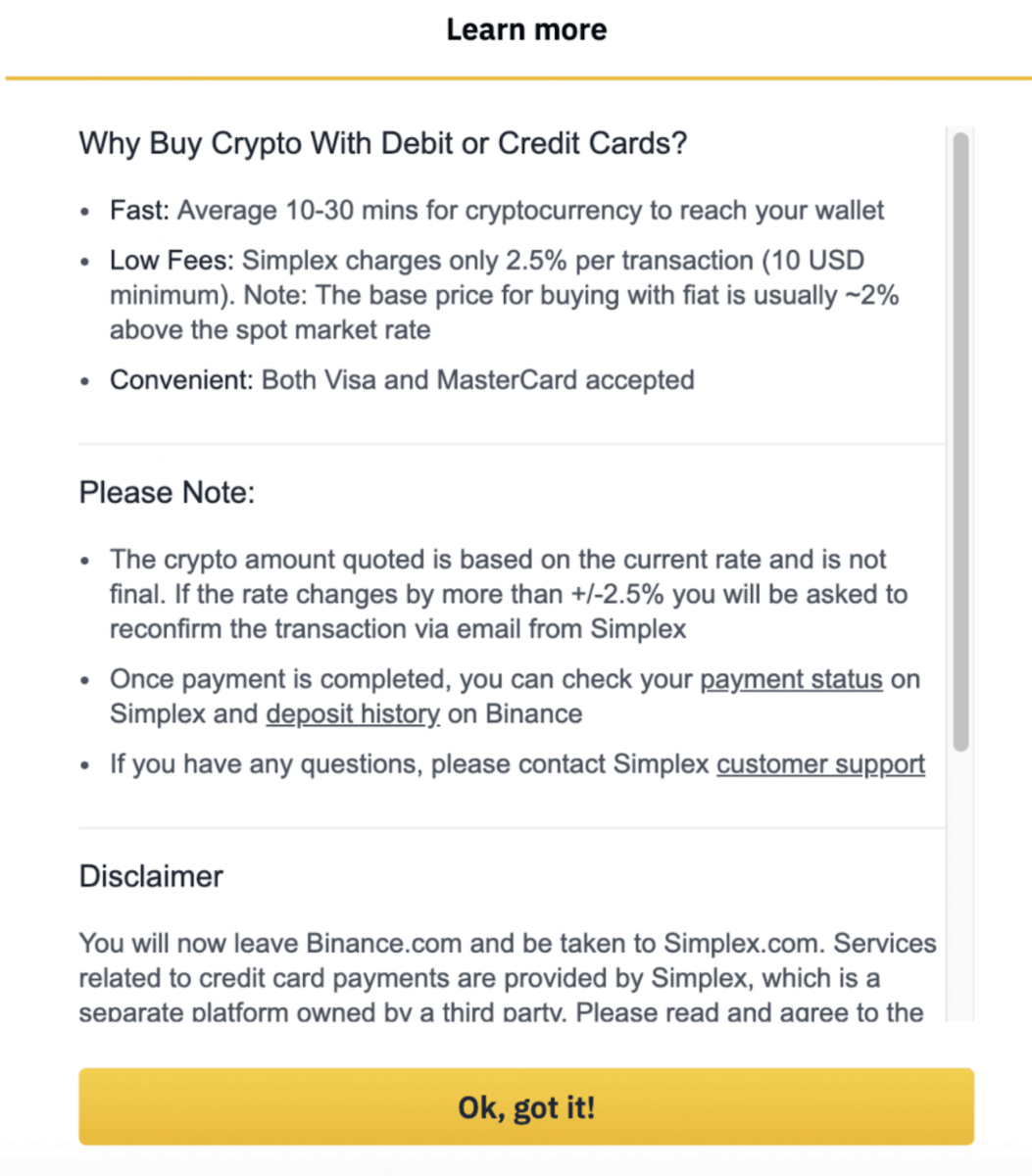Click the crypto amount quoted note text
This screenshot has width=1032, height=1176.
498,594
